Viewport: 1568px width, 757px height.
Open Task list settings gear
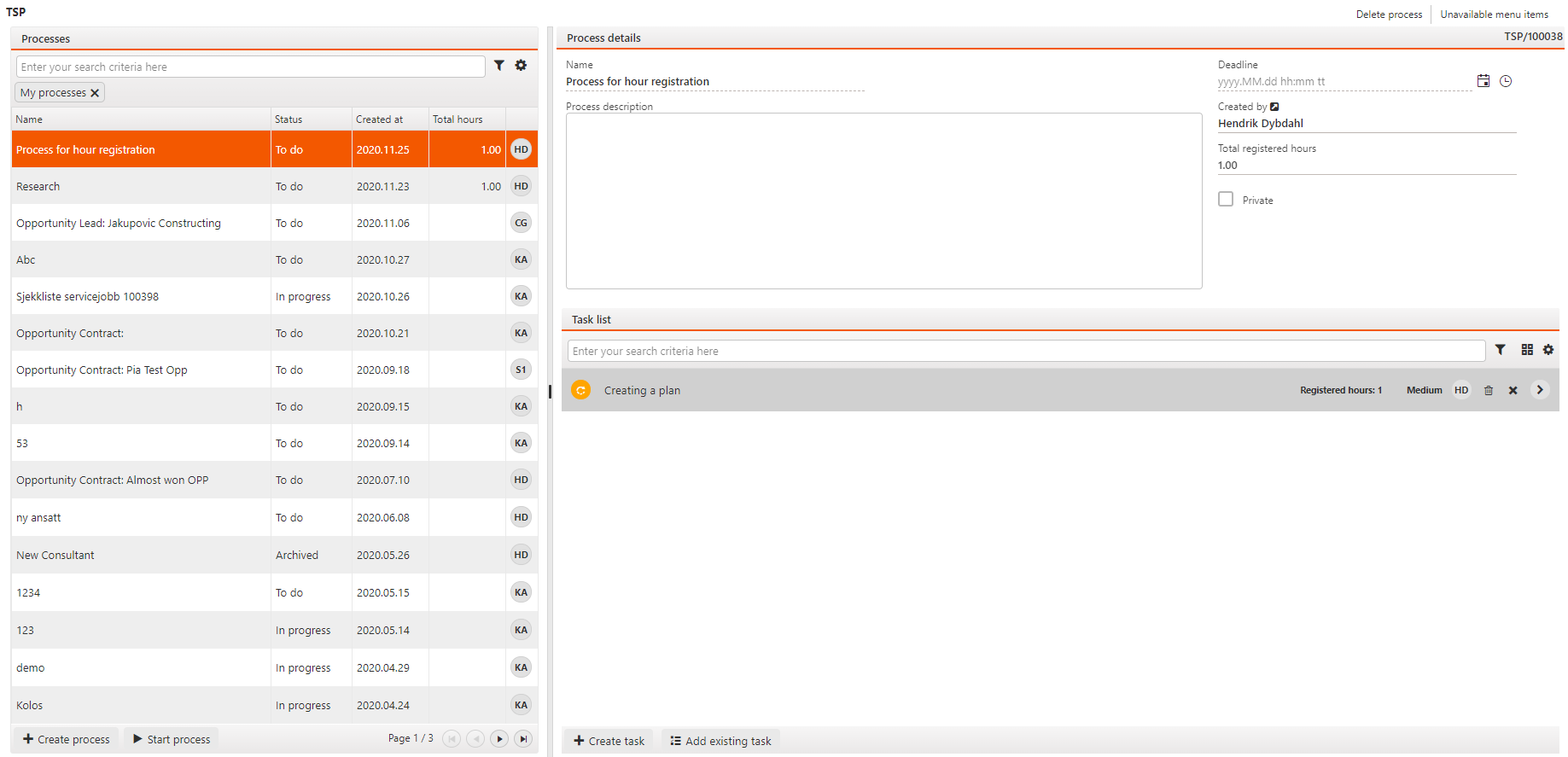pyautogui.click(x=1548, y=350)
